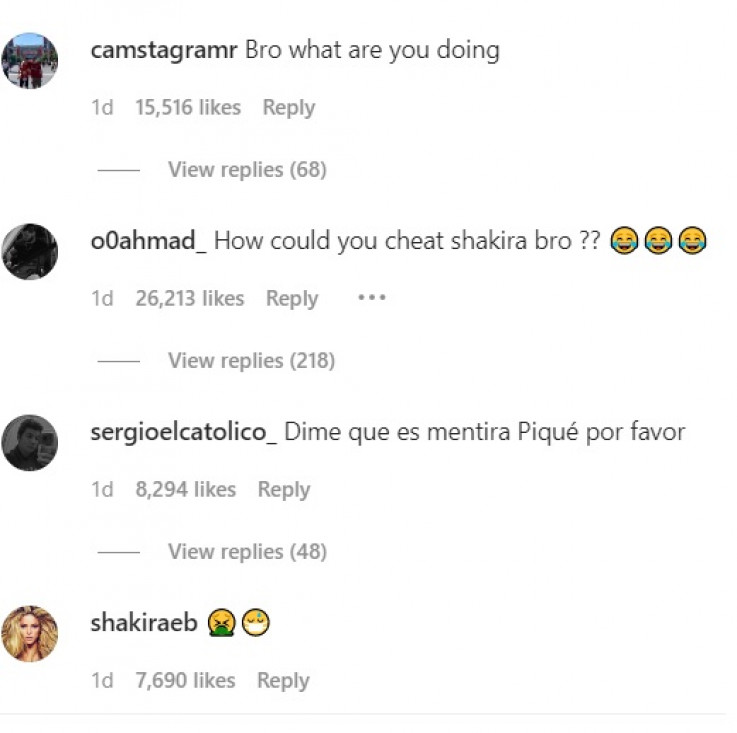This screenshot has width=737, height=733.
Task: Open shakiraeb's profile picture
Action: coord(30,633)
